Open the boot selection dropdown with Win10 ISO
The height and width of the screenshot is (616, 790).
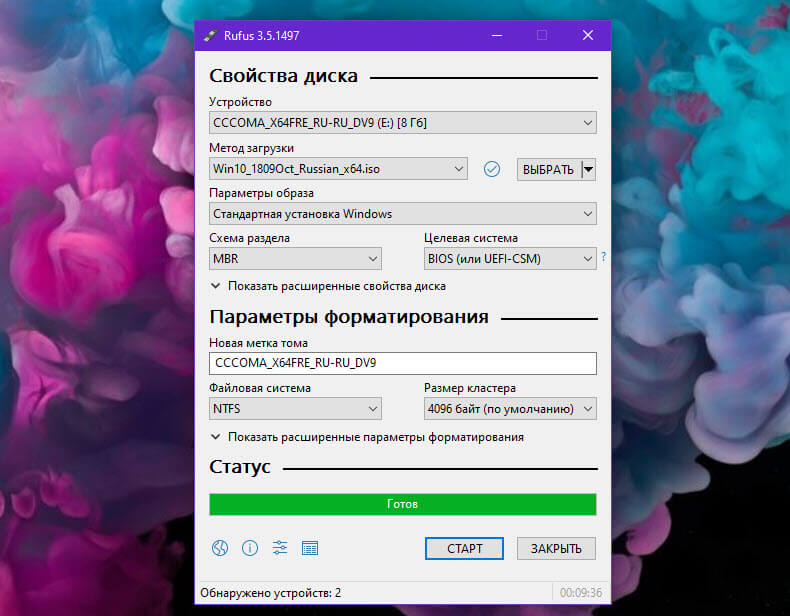(x=338, y=169)
